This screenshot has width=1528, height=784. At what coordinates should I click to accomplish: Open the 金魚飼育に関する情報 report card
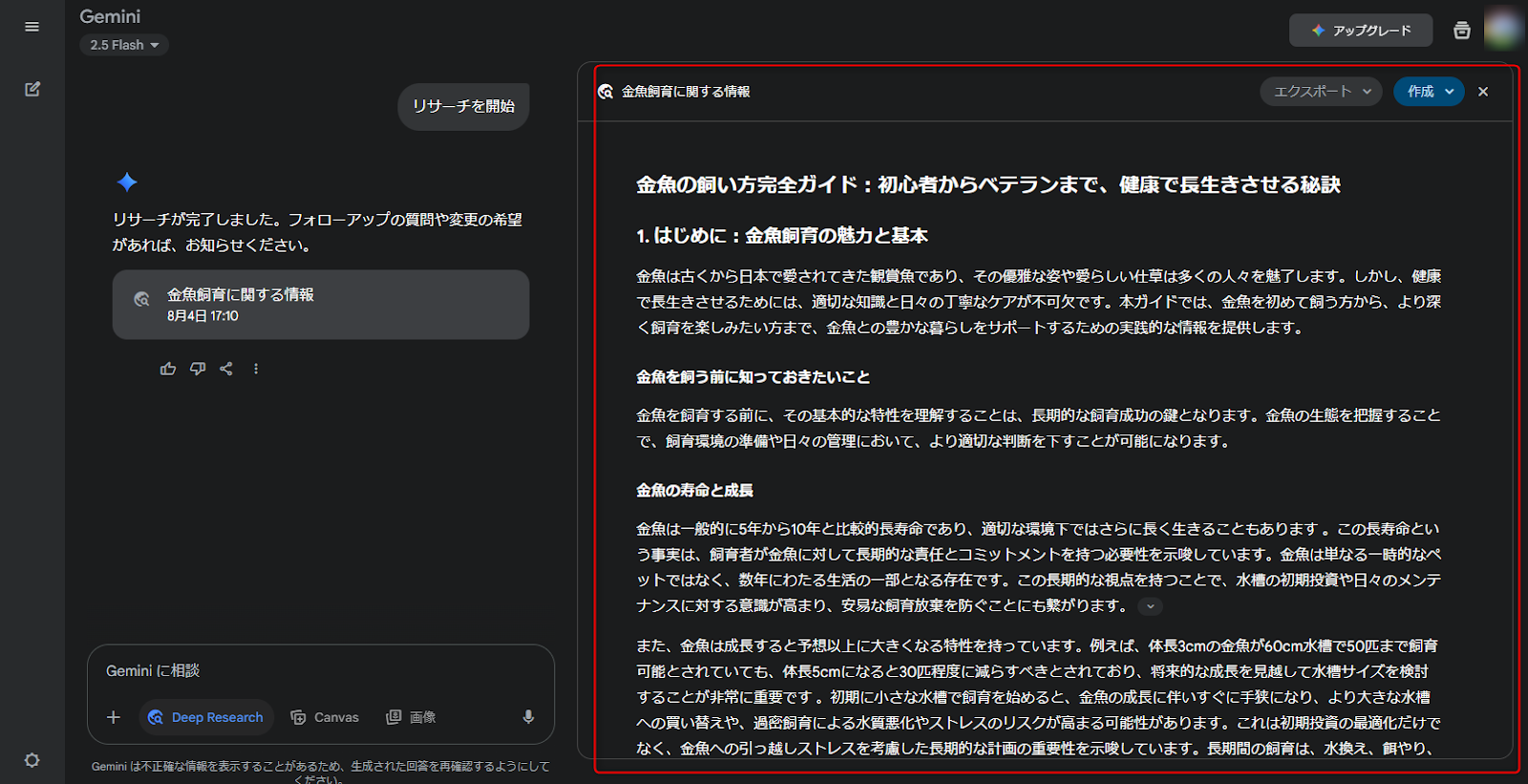pos(320,305)
